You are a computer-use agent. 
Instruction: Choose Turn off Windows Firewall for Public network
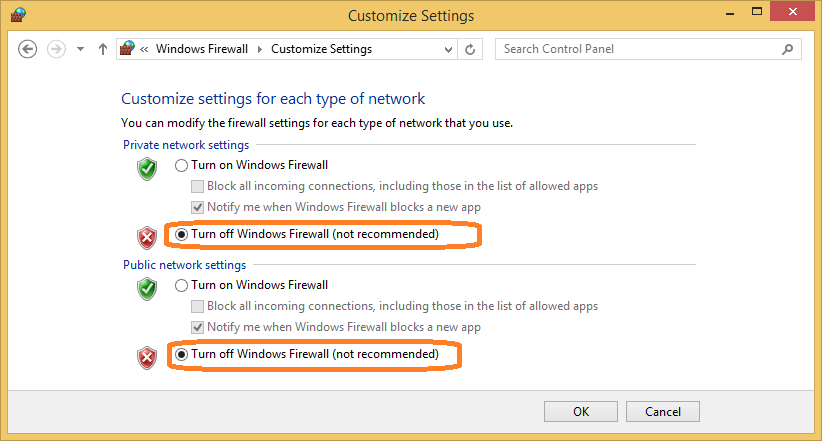click(x=181, y=354)
